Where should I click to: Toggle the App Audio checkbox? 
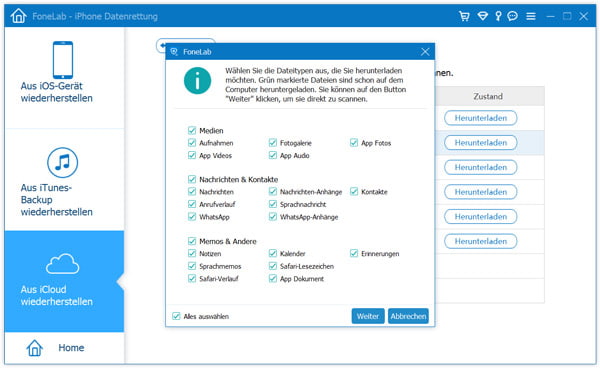tap(273, 155)
